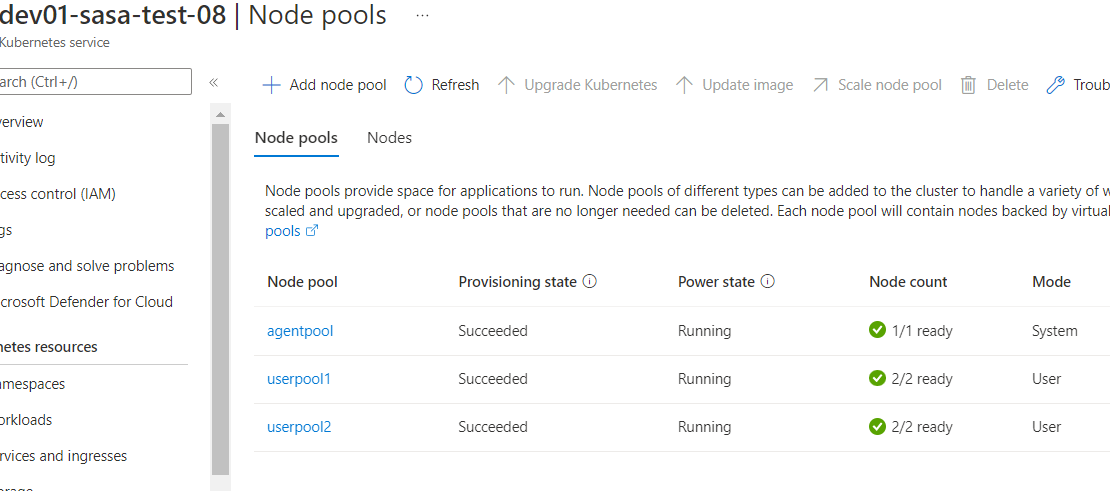Click Succeeded in the userpool2 row

(x=493, y=427)
